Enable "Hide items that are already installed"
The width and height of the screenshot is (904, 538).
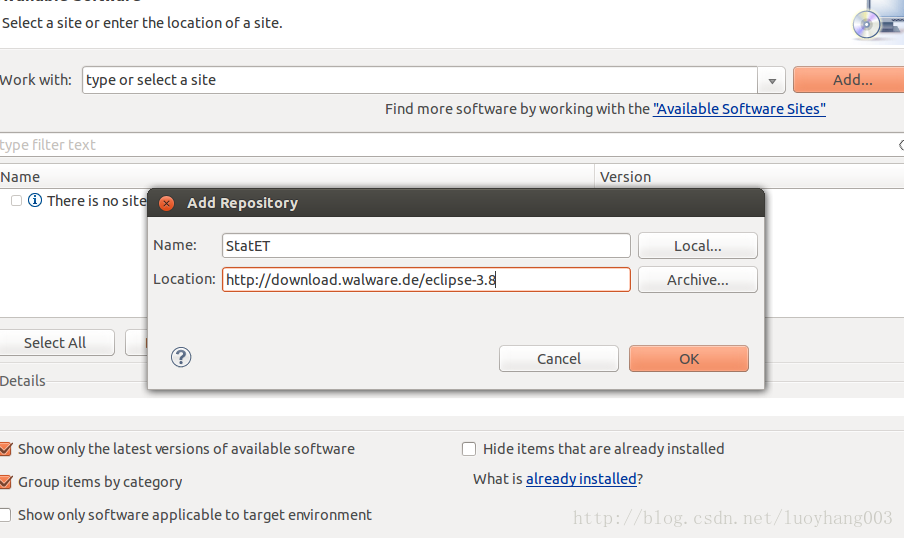coord(469,449)
